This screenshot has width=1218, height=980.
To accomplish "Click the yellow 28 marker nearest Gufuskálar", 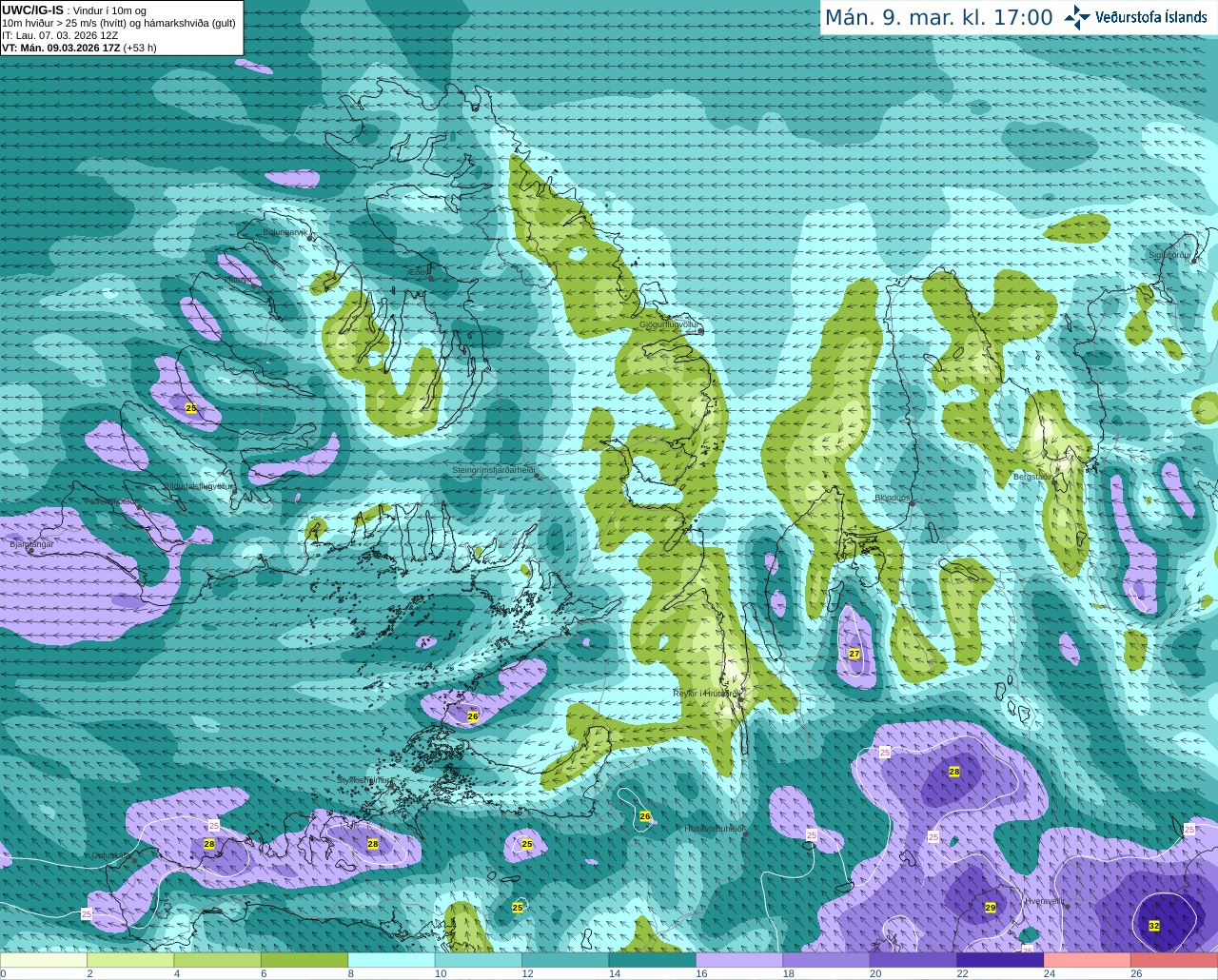I will 209,844.
